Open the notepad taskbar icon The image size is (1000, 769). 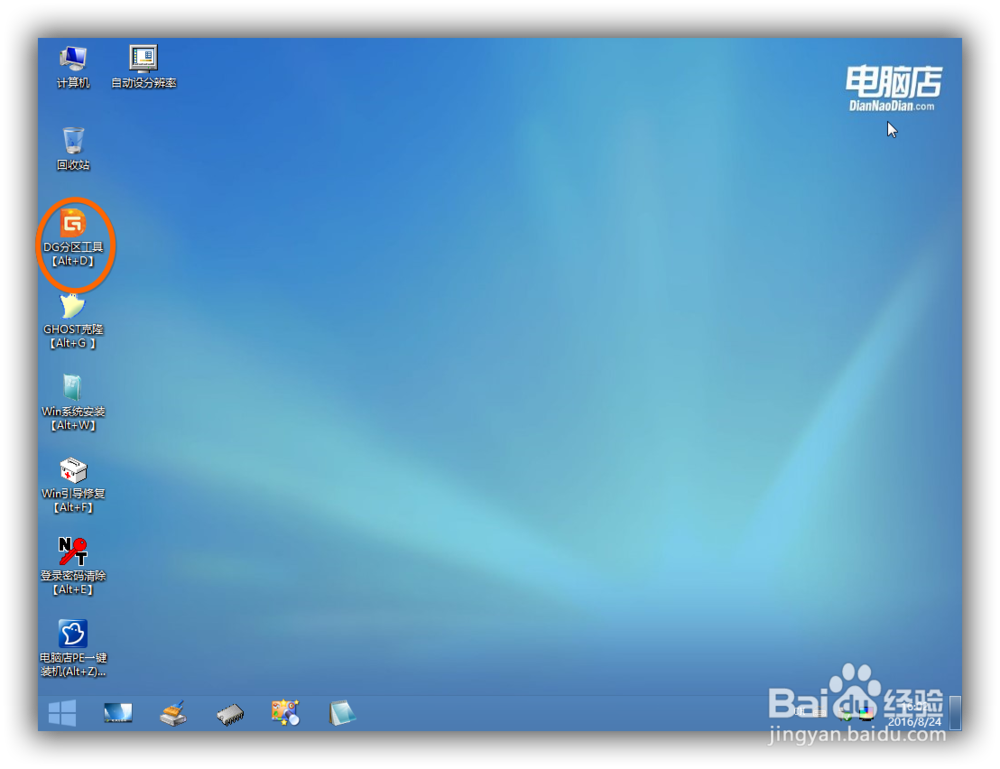(342, 713)
